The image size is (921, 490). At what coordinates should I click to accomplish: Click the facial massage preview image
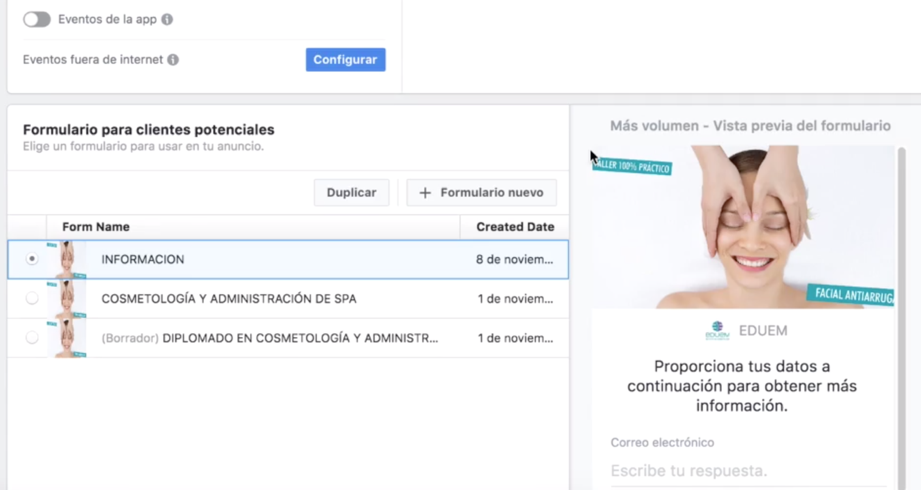(741, 227)
